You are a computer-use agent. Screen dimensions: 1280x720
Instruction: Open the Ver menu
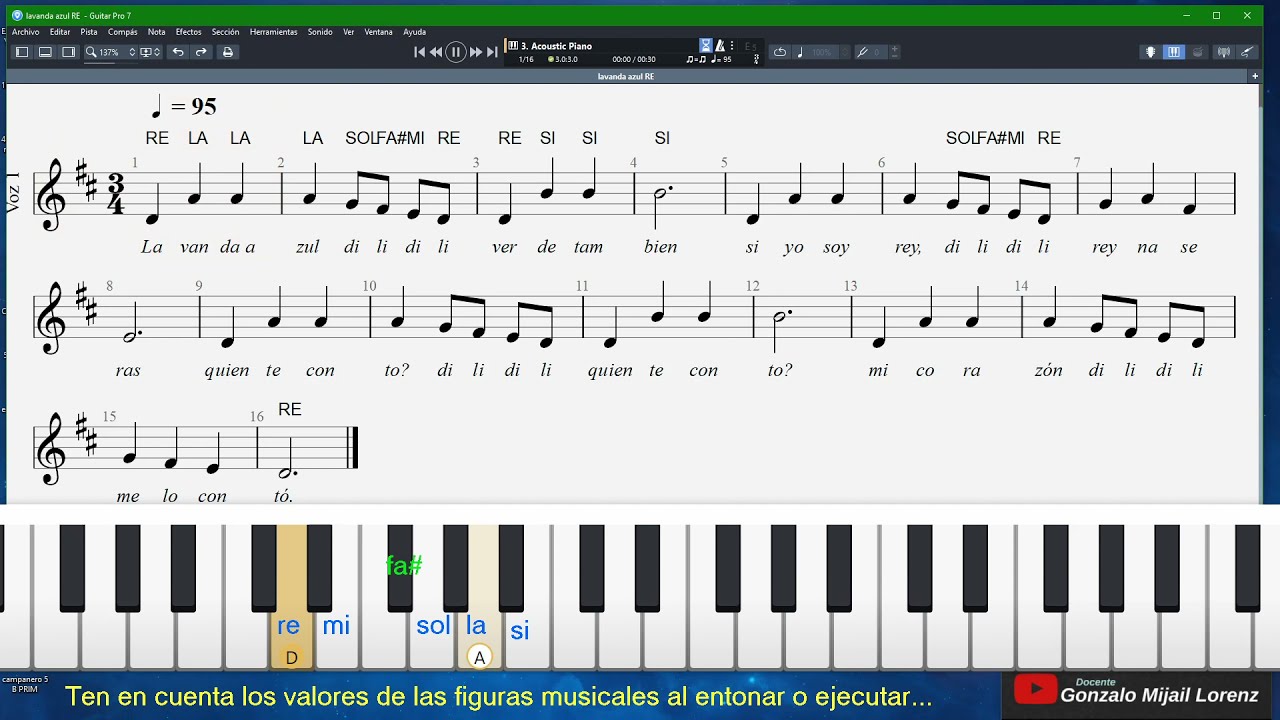click(349, 32)
